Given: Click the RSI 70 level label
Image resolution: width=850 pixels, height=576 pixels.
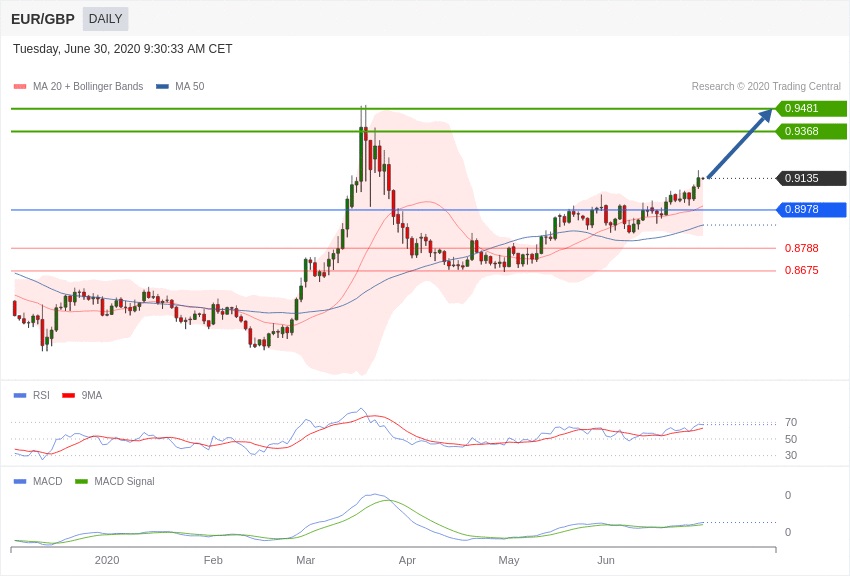Looking at the screenshot, I should (x=790, y=422).
